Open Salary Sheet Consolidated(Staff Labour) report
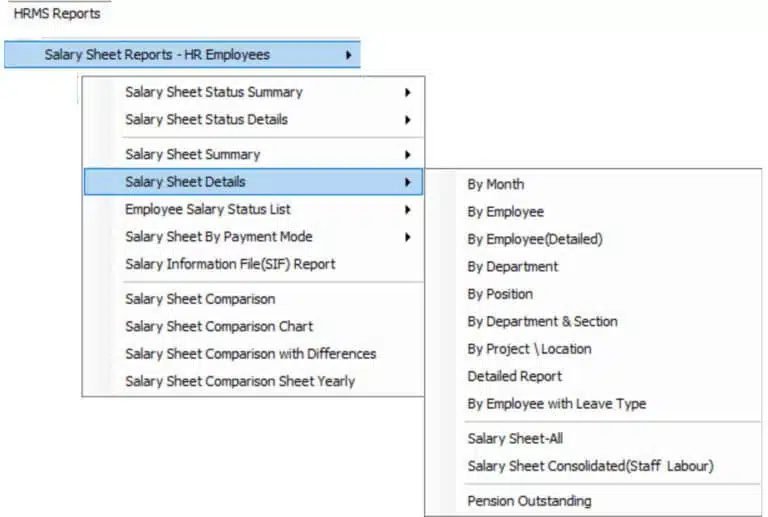The height and width of the screenshot is (517, 768). tap(590, 466)
